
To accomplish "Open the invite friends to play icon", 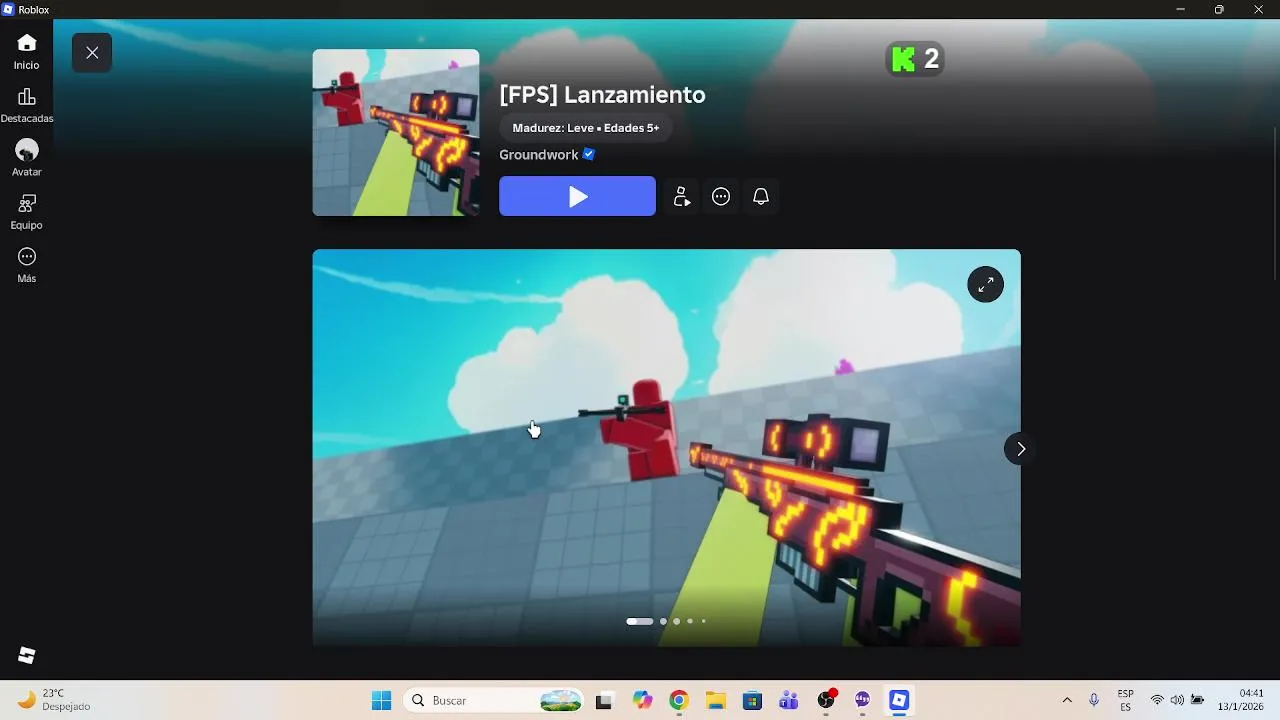I will pyautogui.click(x=682, y=197).
